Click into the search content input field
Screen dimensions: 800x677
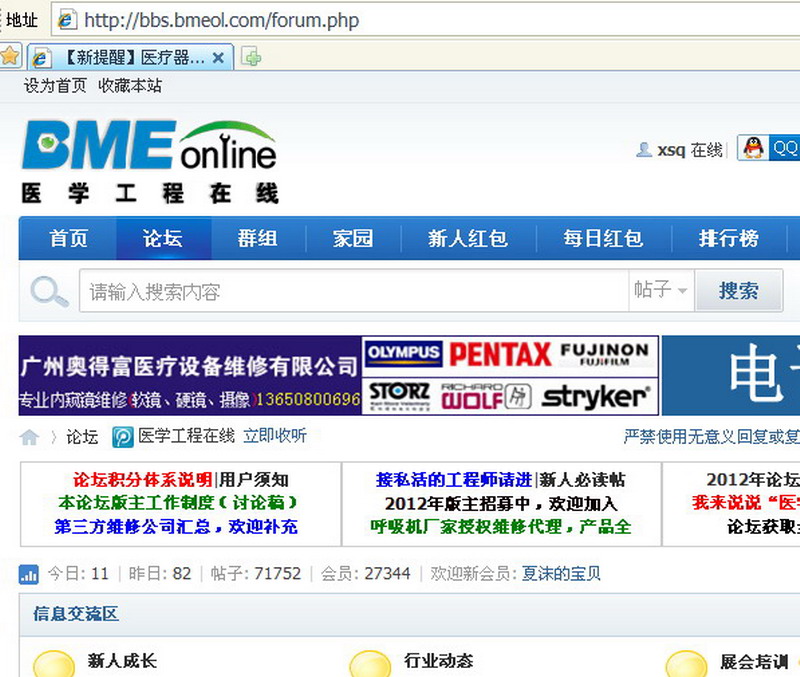[353, 292]
